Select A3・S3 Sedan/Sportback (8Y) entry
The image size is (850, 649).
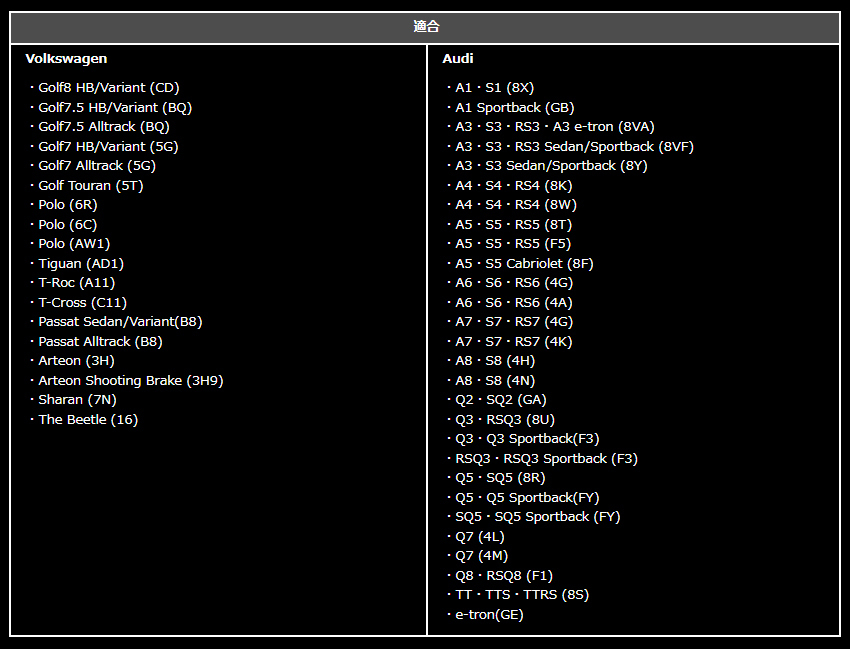click(551, 166)
